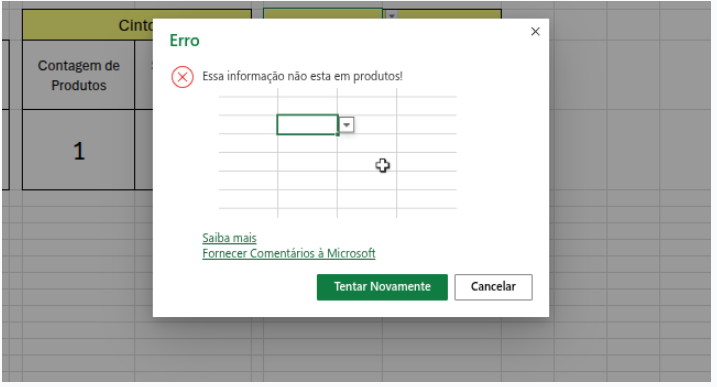Open the validation dropdown arrow behind dialog
The width and height of the screenshot is (717, 387).
coord(391,15)
